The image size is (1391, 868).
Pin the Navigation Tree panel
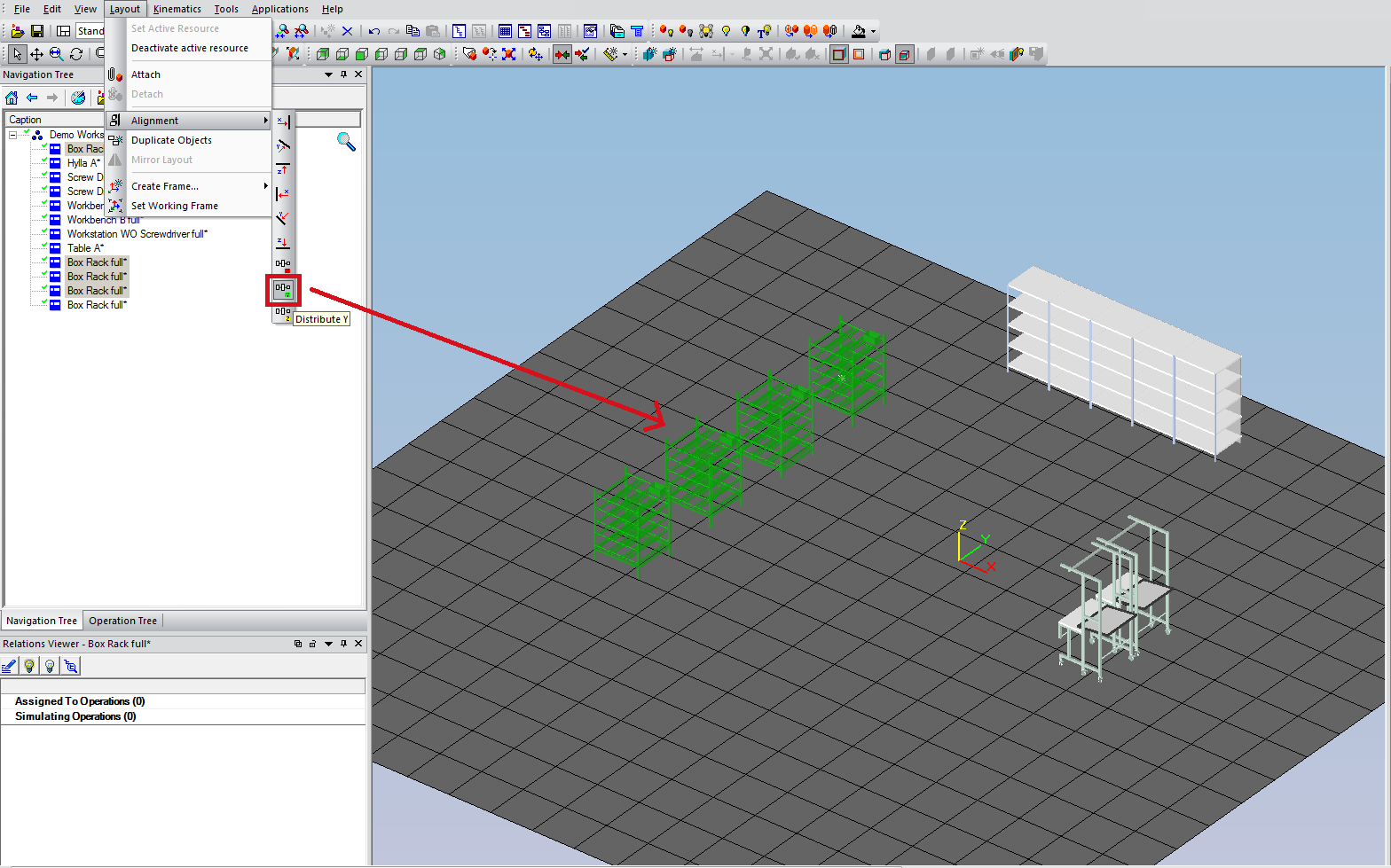343,74
